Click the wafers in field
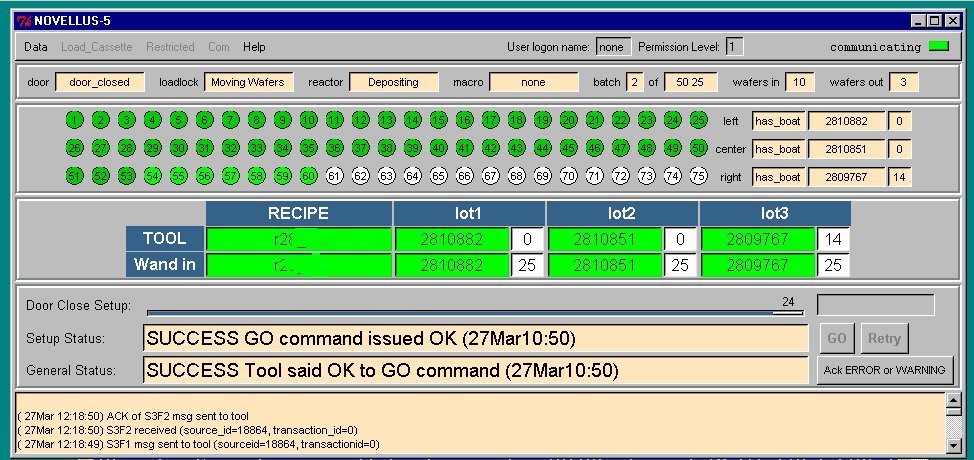Image resolution: width=974 pixels, height=460 pixels. [x=799, y=82]
